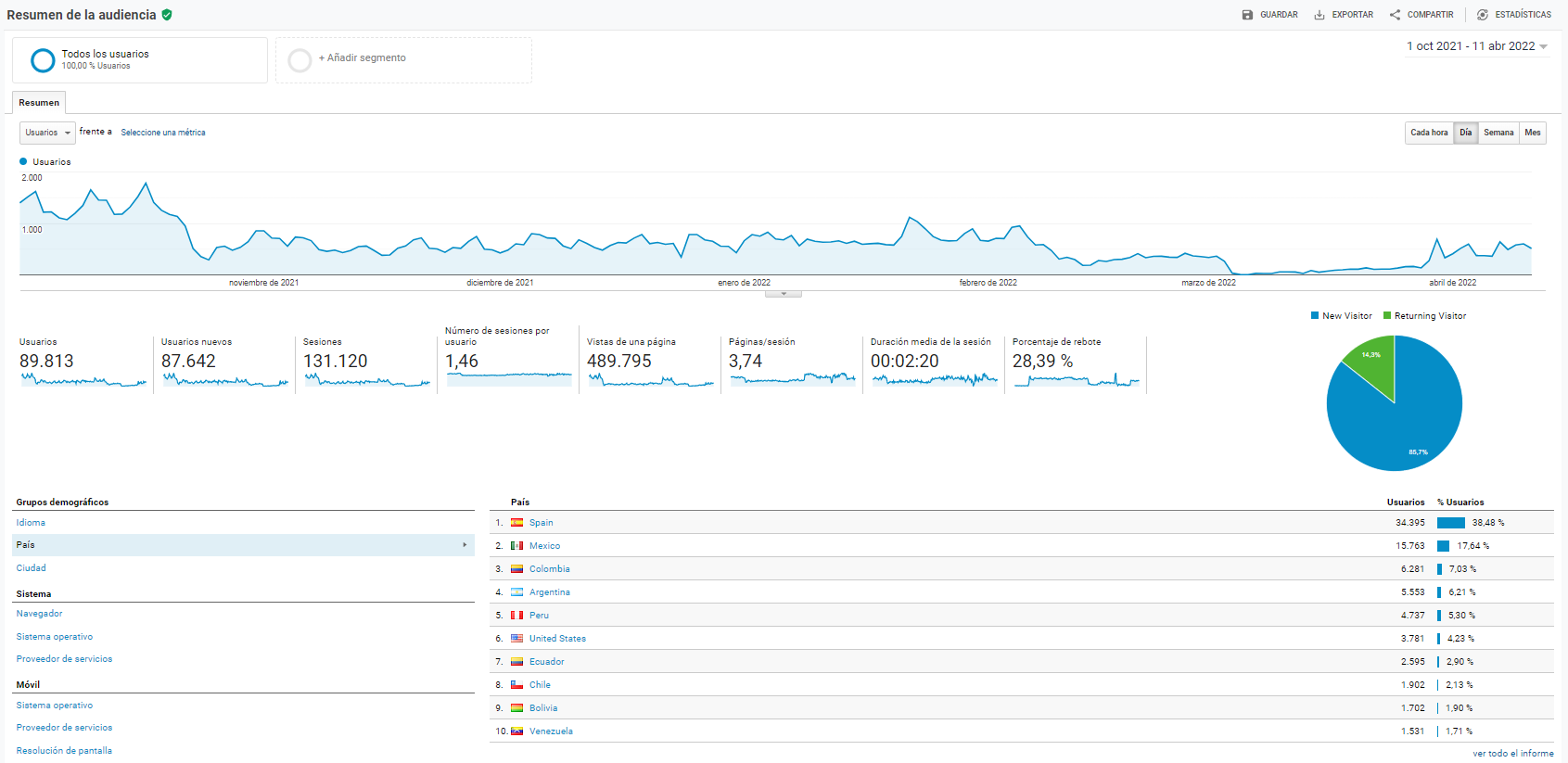Click the United States flag icon

point(516,639)
